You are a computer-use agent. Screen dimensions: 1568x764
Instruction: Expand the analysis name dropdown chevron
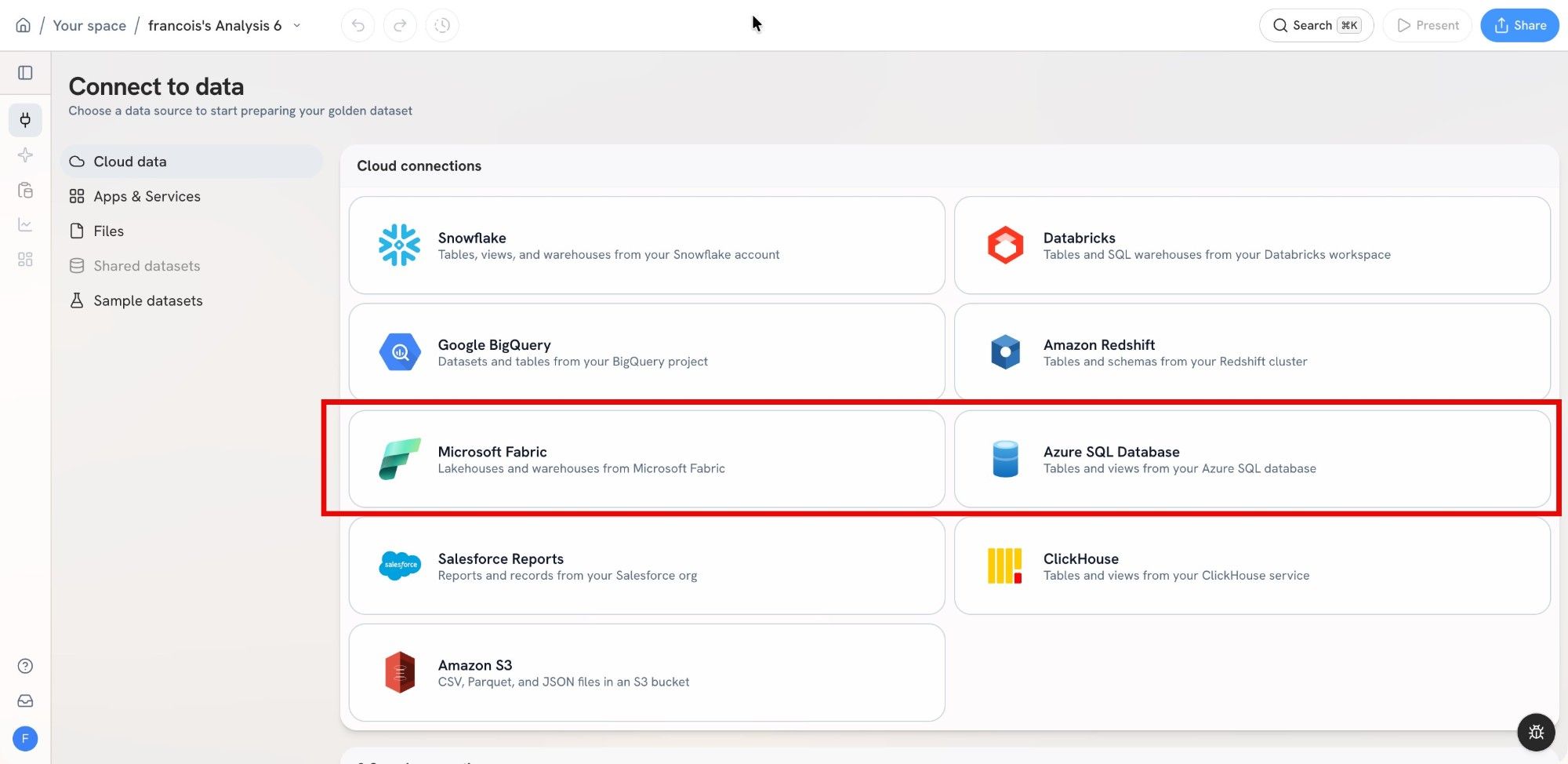(296, 25)
